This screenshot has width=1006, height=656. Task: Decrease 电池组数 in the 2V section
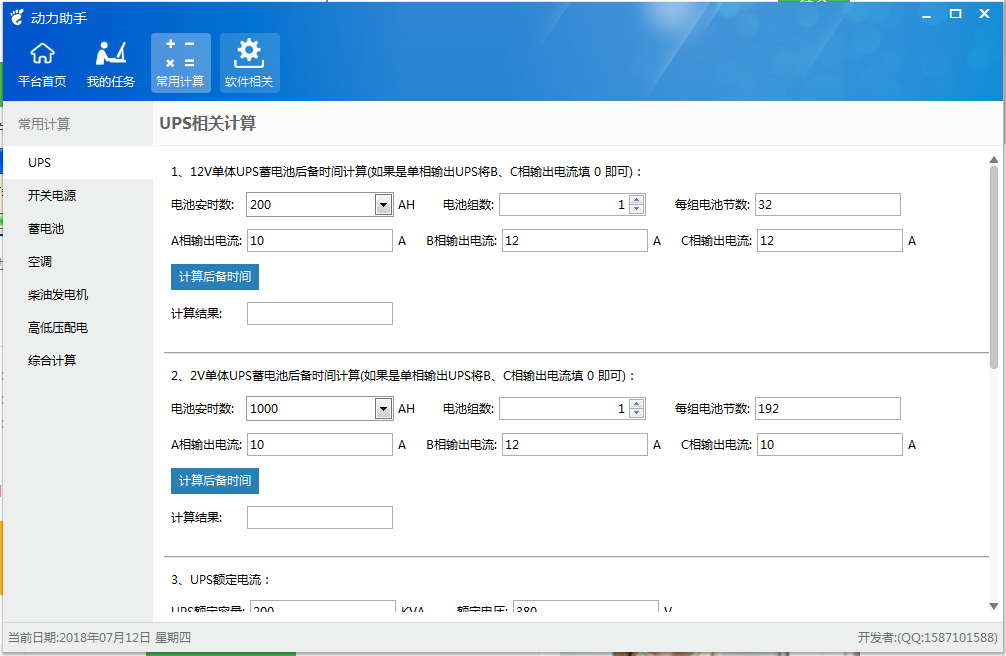tap(637, 414)
